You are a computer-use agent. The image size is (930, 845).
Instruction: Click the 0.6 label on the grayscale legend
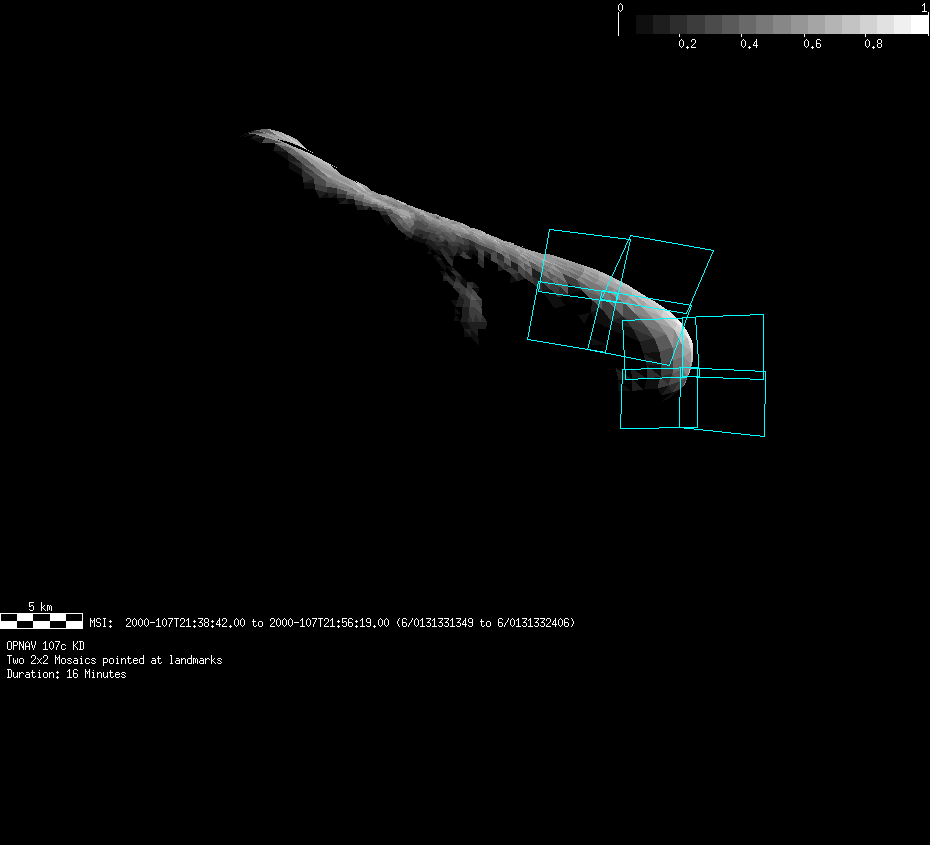pos(812,44)
